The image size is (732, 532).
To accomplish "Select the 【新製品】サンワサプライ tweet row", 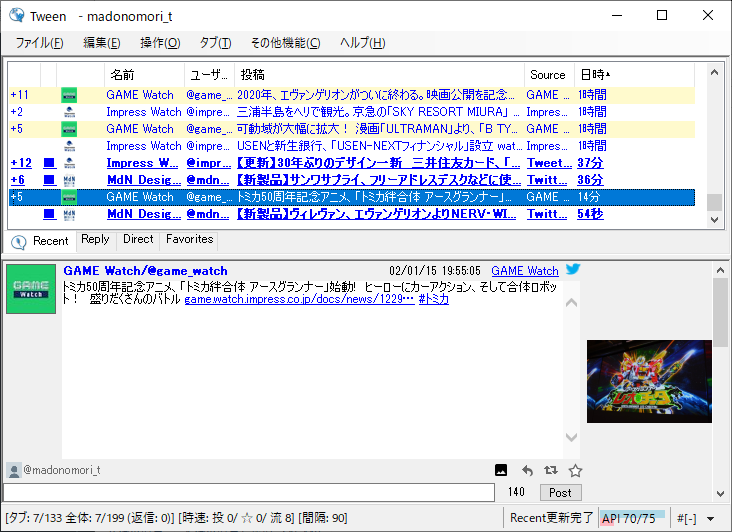I will point(352,180).
